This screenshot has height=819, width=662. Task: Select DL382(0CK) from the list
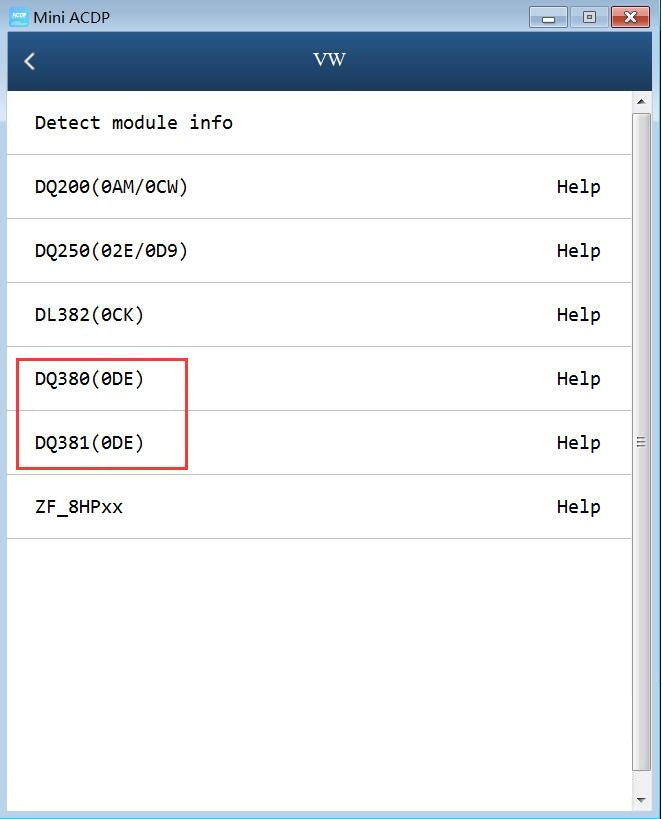coord(89,315)
